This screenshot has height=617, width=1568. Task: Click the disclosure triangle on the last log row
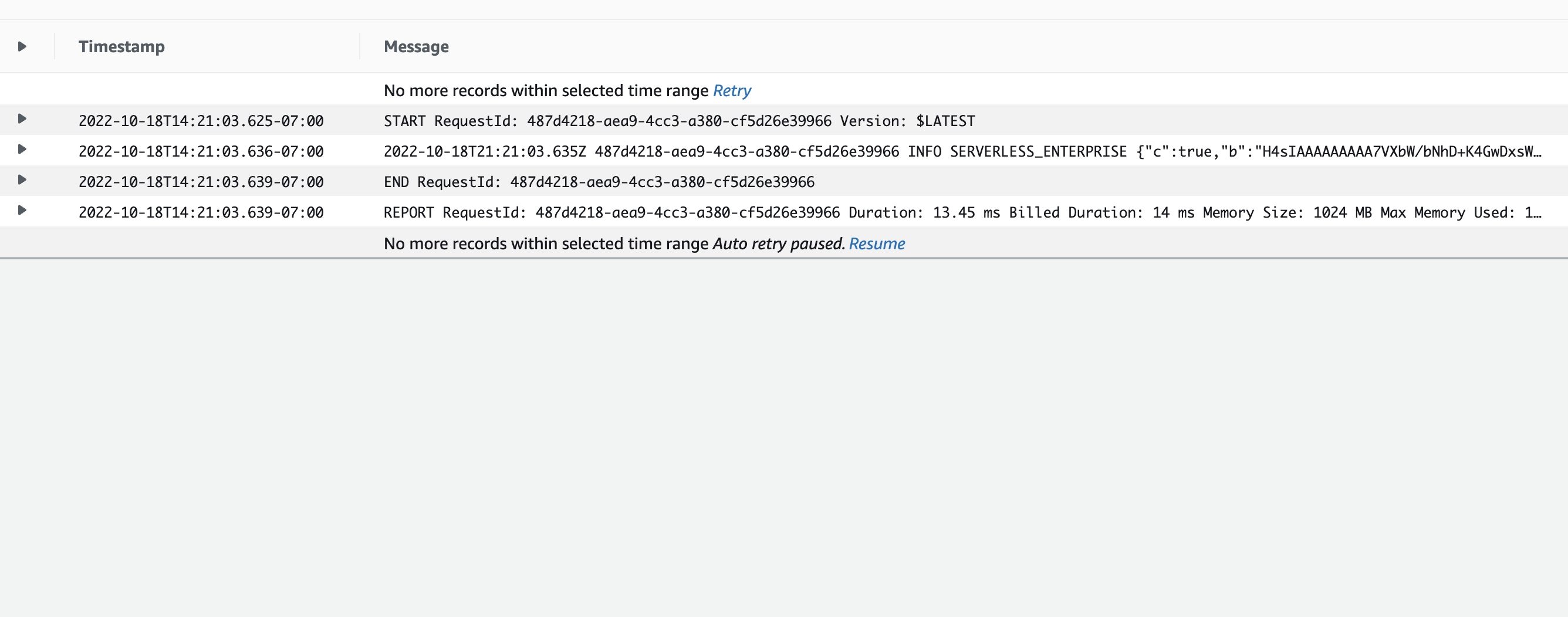point(23,211)
